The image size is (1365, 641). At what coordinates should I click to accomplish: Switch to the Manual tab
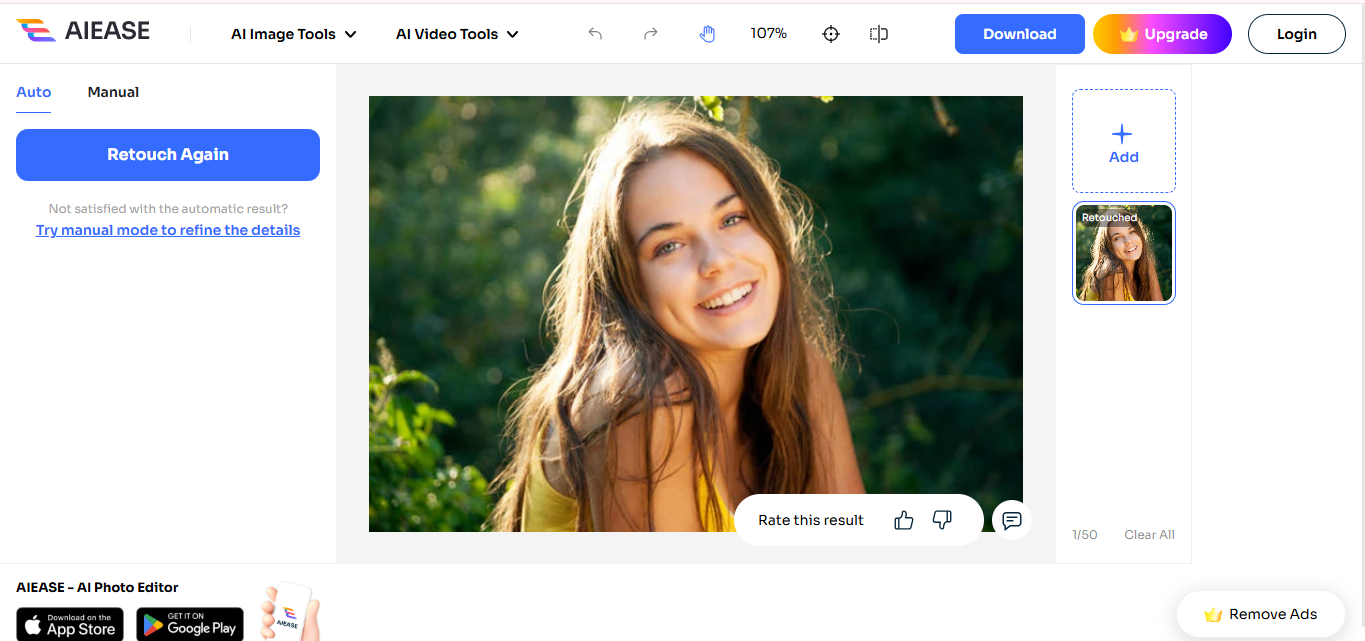[113, 91]
